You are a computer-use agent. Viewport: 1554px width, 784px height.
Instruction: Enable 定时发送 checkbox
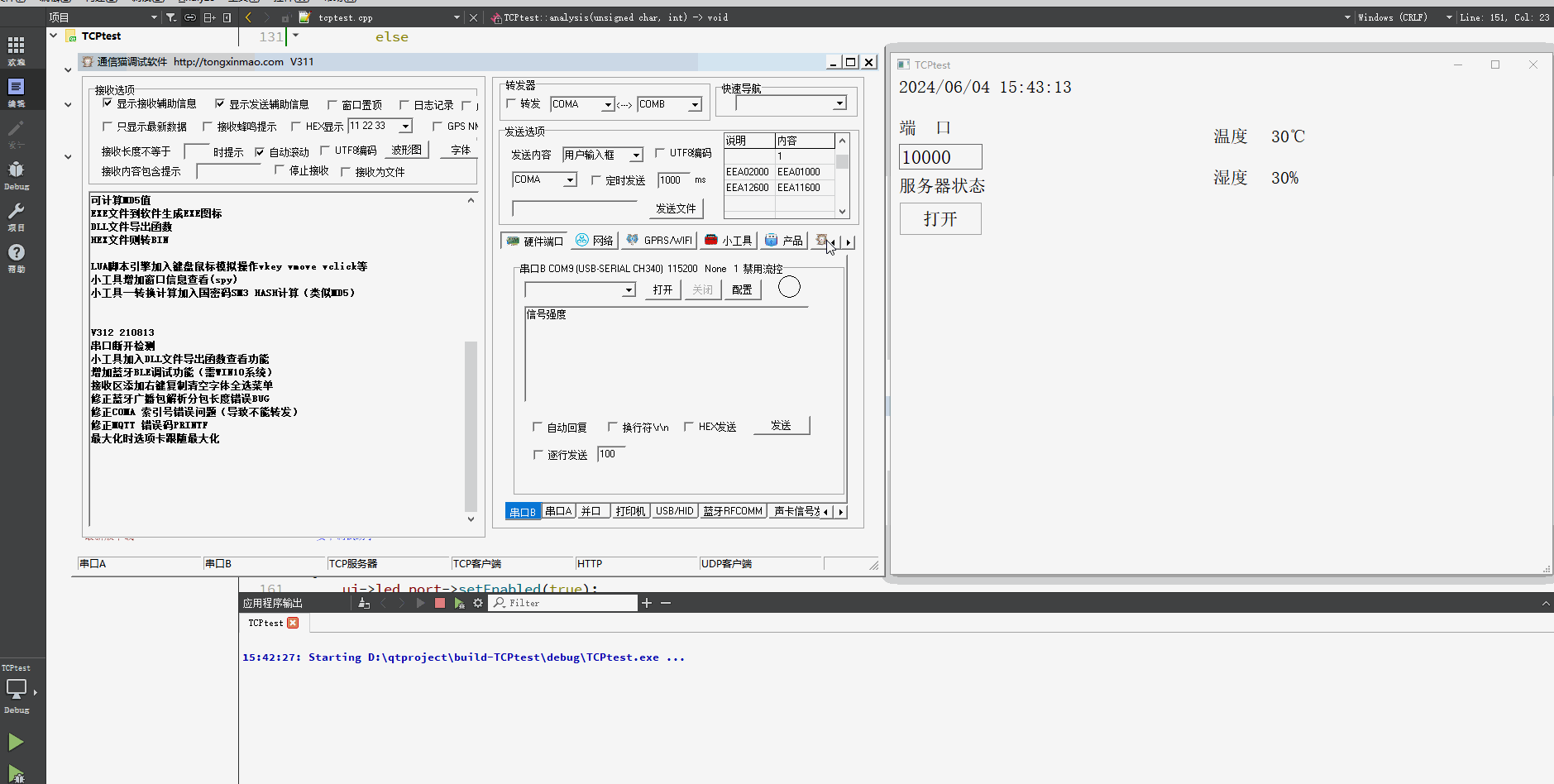coord(595,180)
